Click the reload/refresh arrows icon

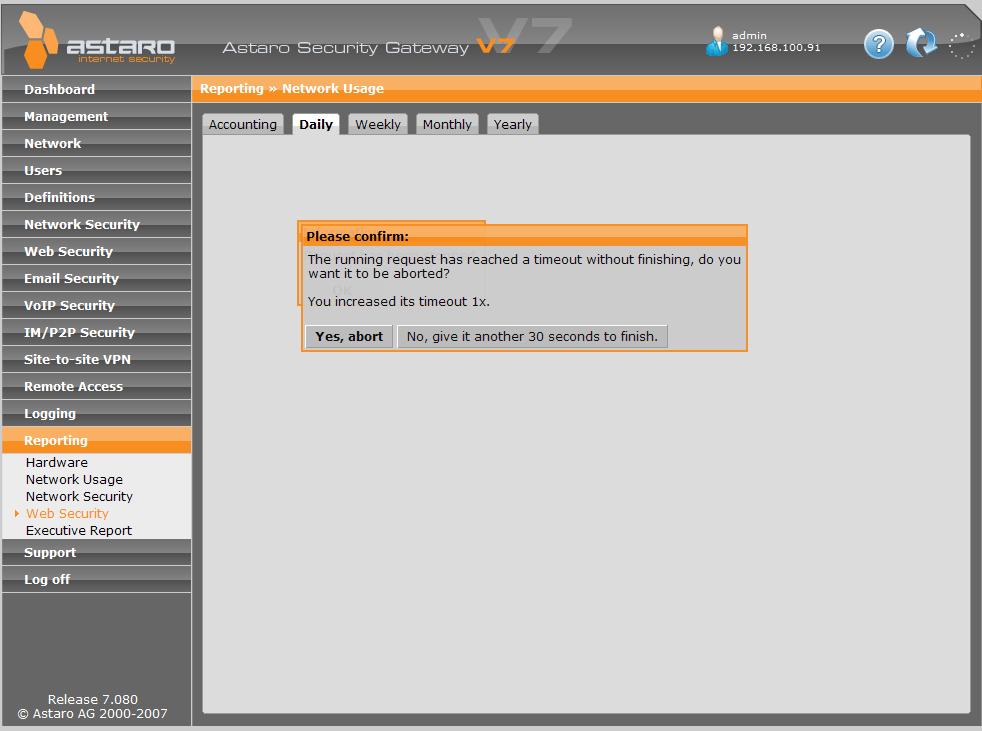point(921,43)
